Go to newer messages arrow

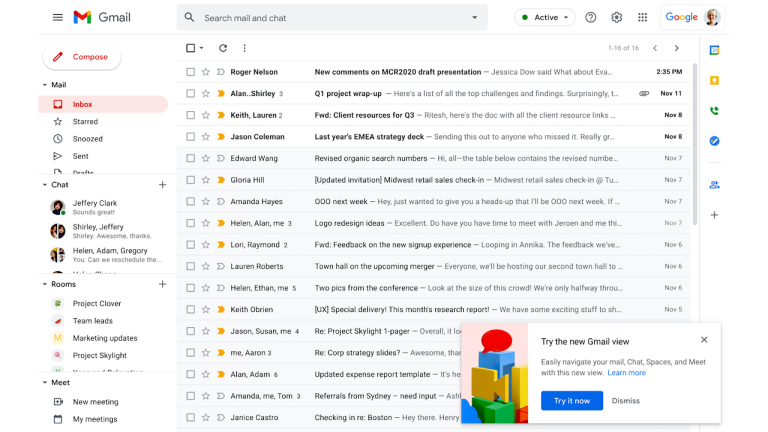pyautogui.click(x=655, y=48)
